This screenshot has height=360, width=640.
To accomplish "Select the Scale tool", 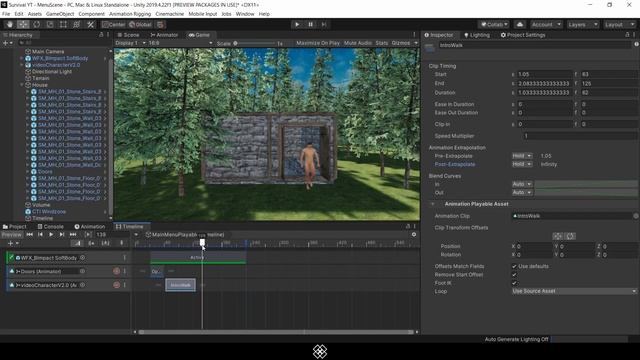I will [x=50, y=24].
